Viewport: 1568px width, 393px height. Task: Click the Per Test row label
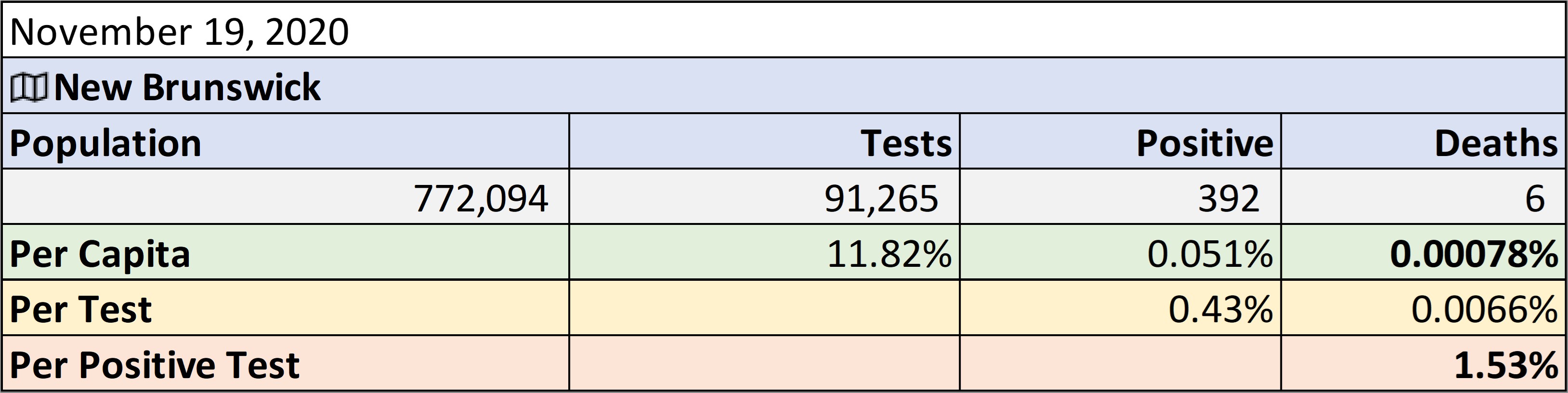286,308
